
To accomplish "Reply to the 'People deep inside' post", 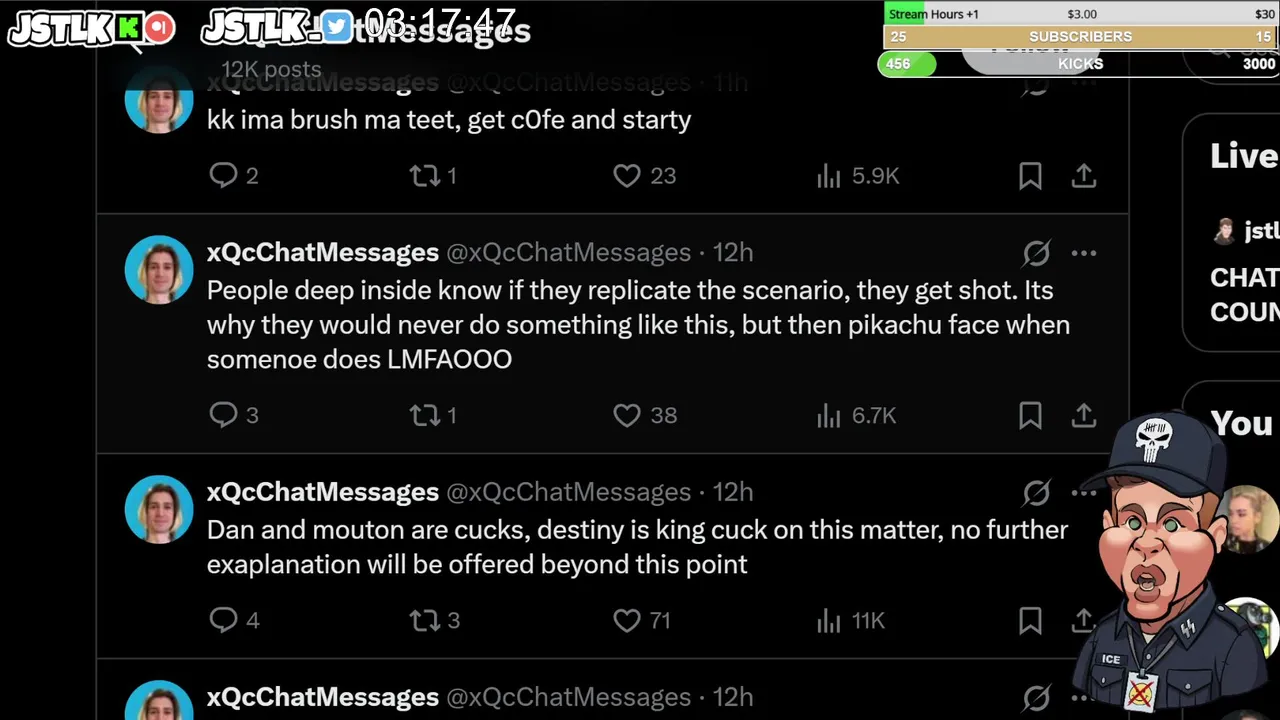I will [223, 415].
